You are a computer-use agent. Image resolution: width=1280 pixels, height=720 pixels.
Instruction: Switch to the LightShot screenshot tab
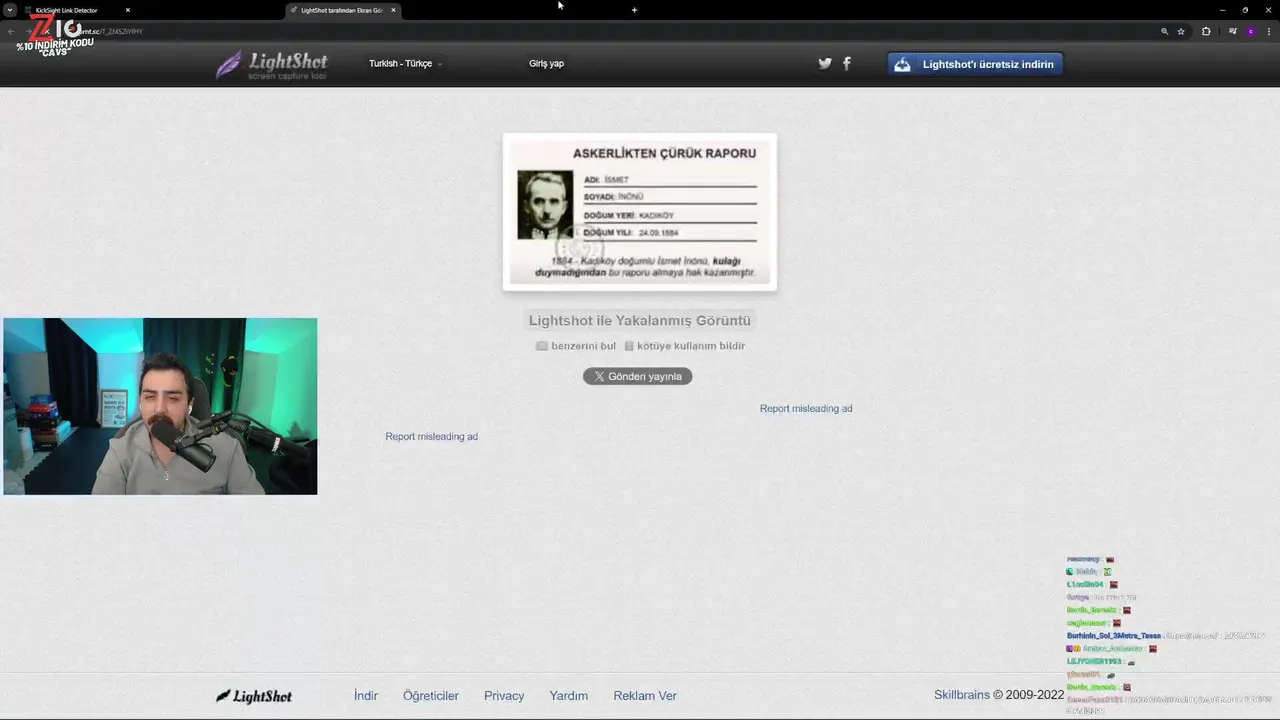pos(342,10)
